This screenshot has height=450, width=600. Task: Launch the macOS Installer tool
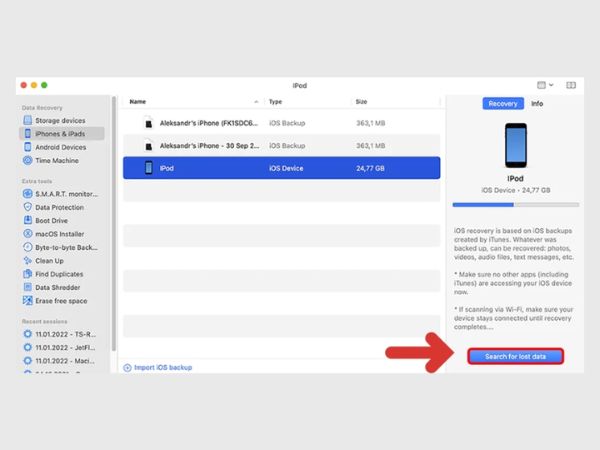pos(60,233)
